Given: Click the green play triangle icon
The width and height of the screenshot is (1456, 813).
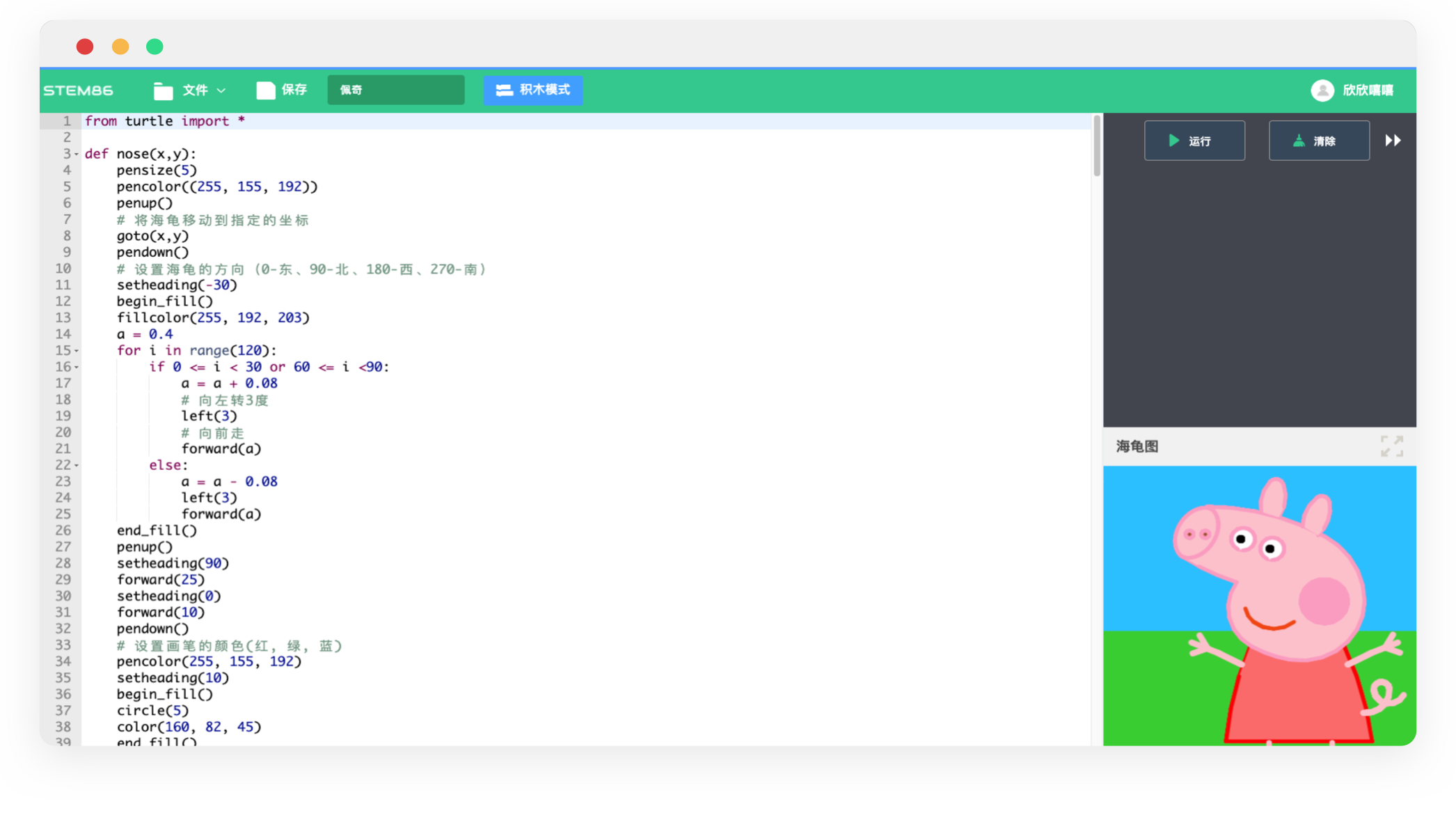Looking at the screenshot, I should [1173, 140].
